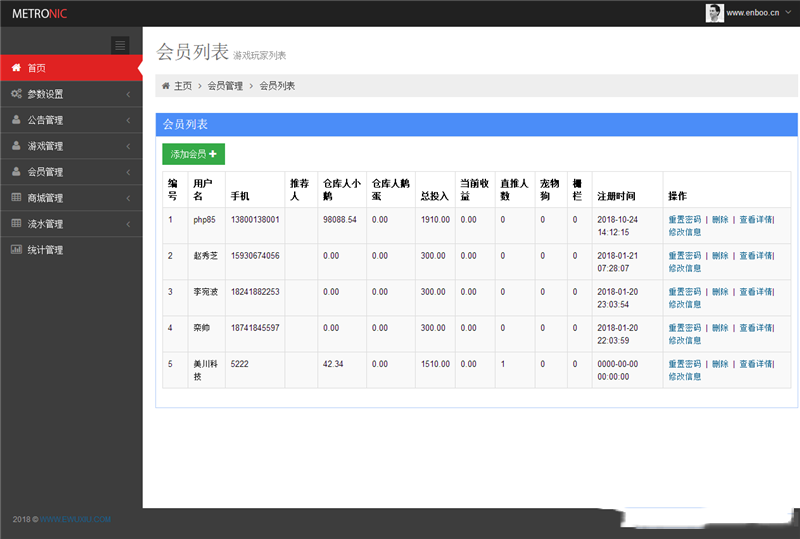This screenshot has height=539, width=800.
Task: Expand 流水管理 submenu arrow
Action: 128,224
